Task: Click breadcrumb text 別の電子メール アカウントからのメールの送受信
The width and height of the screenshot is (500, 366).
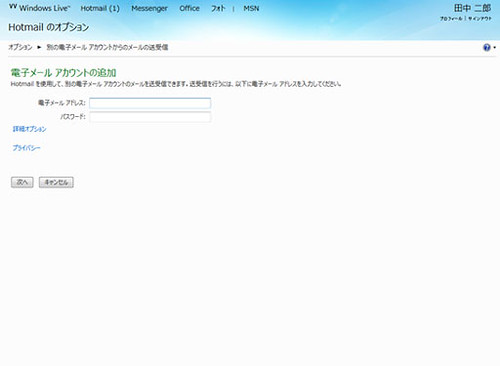Action: (x=107, y=47)
